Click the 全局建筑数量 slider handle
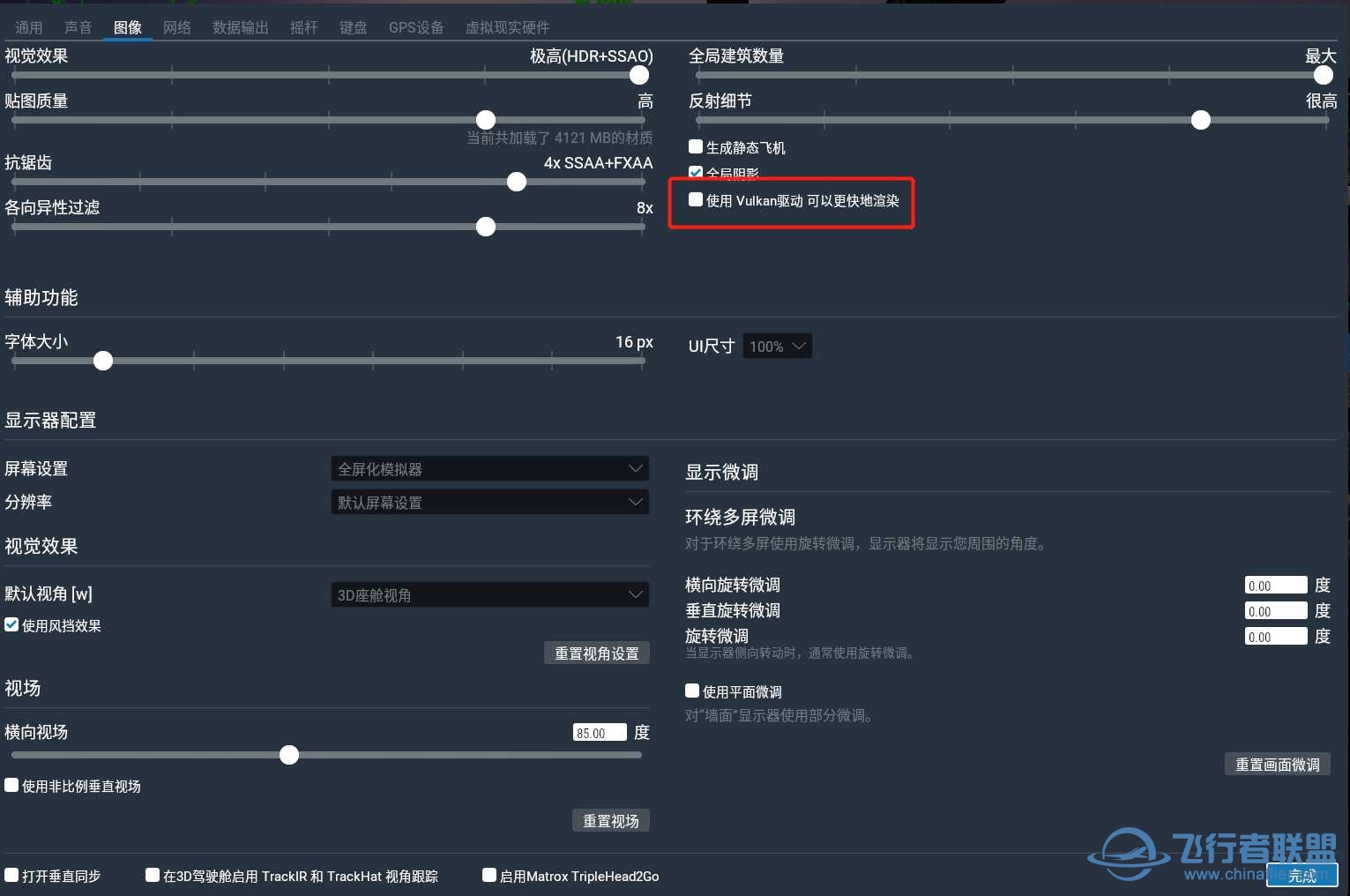Image resolution: width=1350 pixels, height=896 pixels. click(x=1324, y=75)
